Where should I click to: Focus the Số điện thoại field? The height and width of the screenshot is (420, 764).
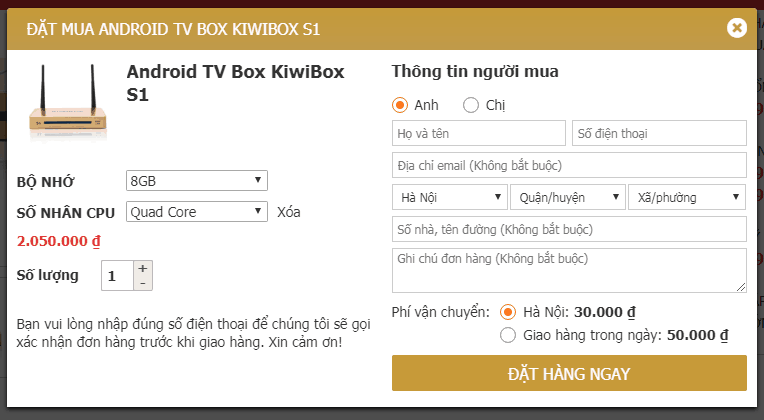click(659, 133)
